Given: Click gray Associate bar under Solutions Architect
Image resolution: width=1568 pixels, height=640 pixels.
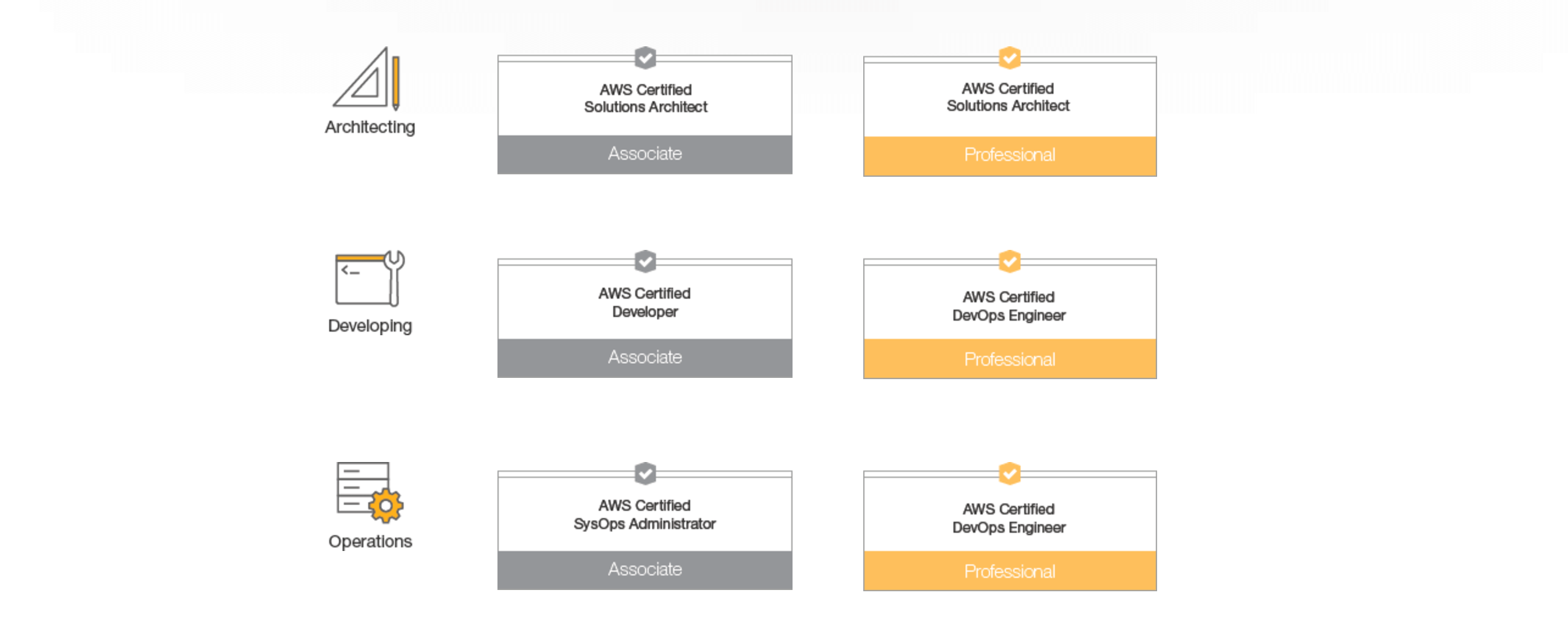Looking at the screenshot, I should point(645,154).
